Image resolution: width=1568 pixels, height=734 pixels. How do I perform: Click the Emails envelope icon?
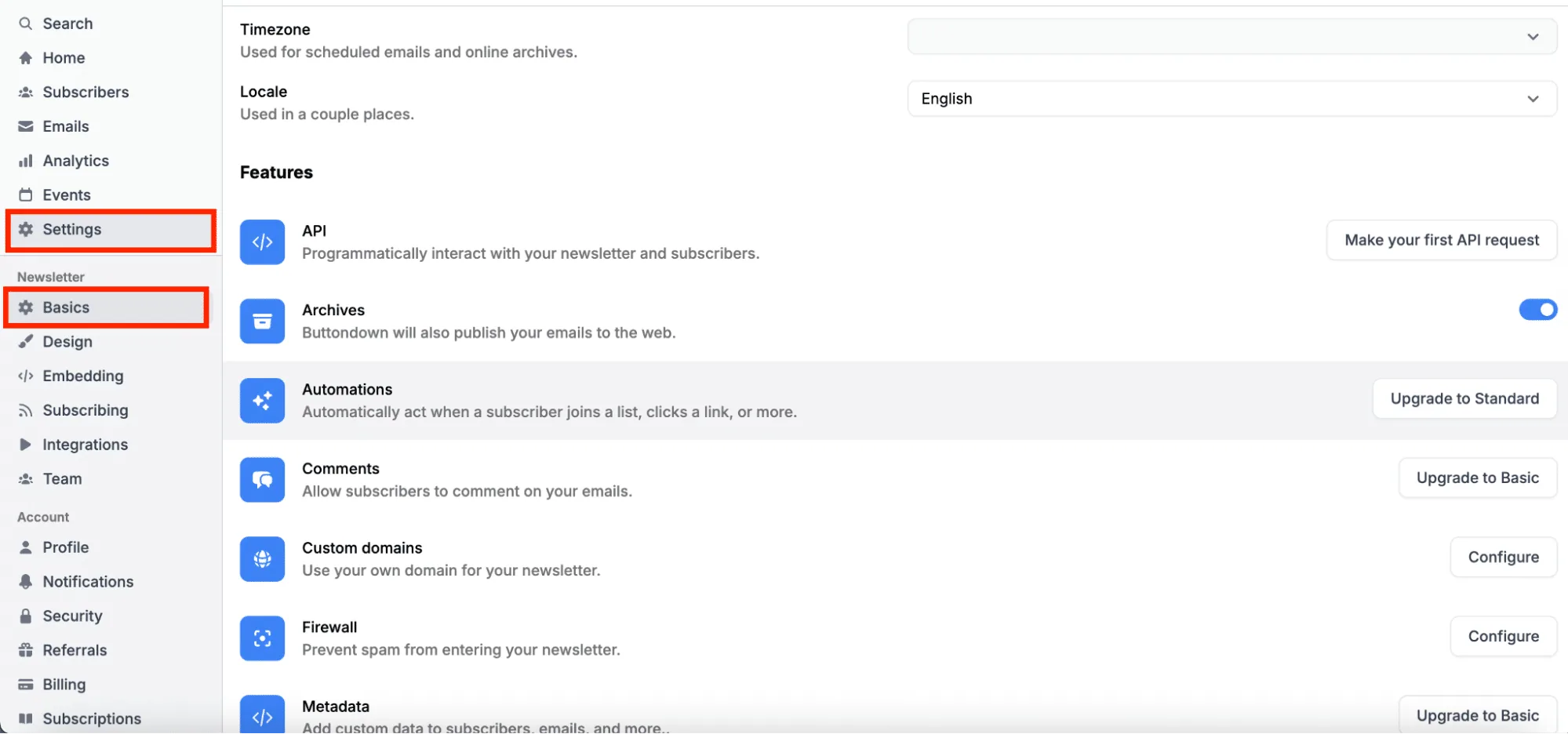click(x=26, y=126)
